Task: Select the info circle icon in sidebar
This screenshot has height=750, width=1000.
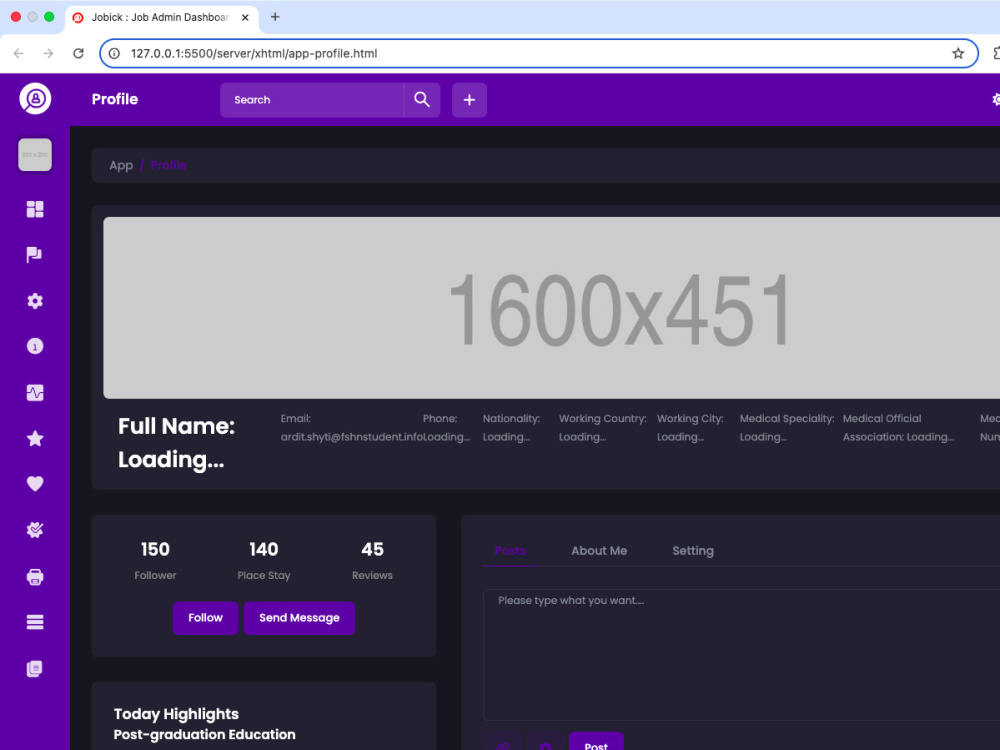Action: pyautogui.click(x=35, y=346)
